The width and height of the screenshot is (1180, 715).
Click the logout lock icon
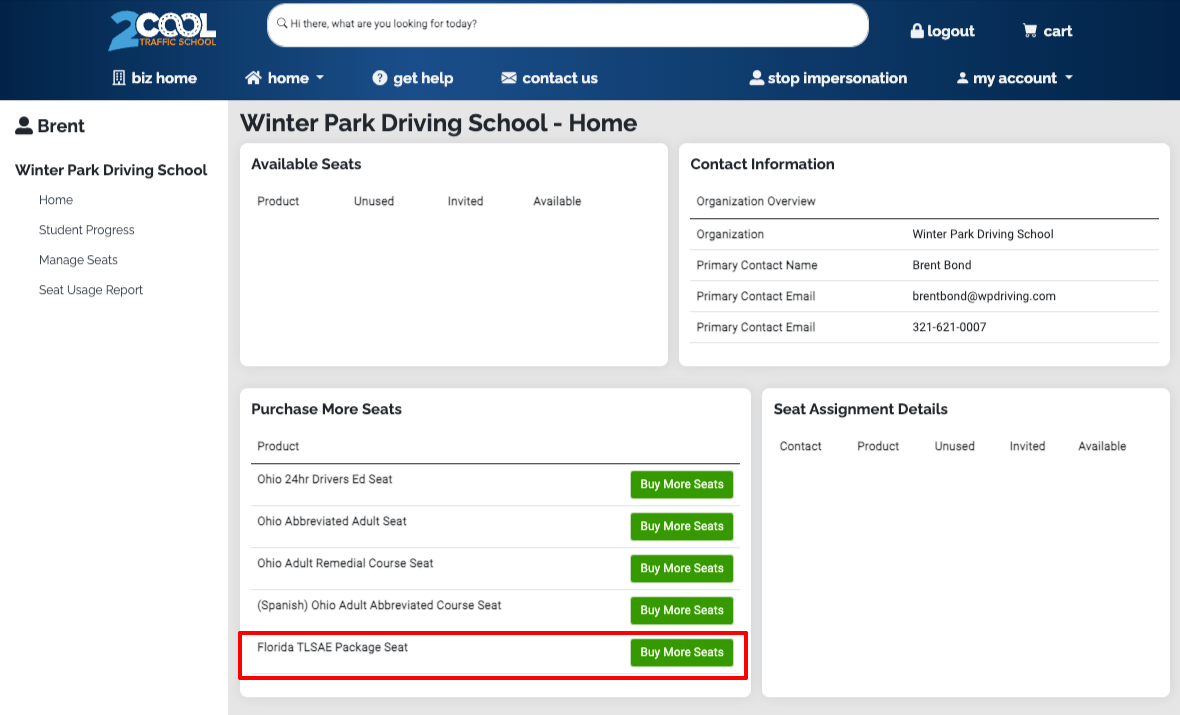(917, 31)
